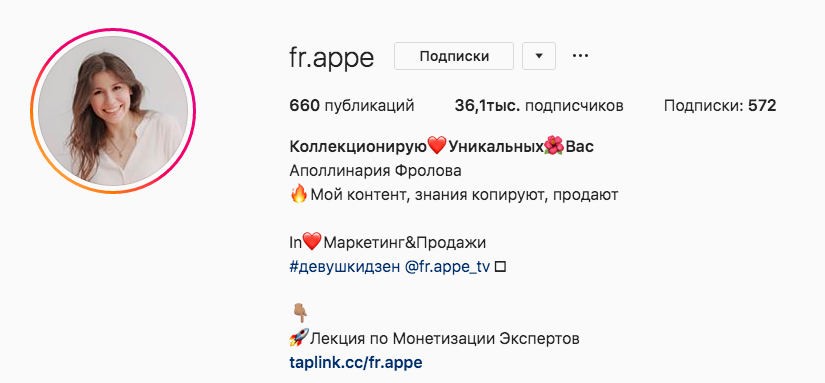The image size is (825, 383).
Task: Click the red heart after Коллекционирую
Action: coord(437,146)
